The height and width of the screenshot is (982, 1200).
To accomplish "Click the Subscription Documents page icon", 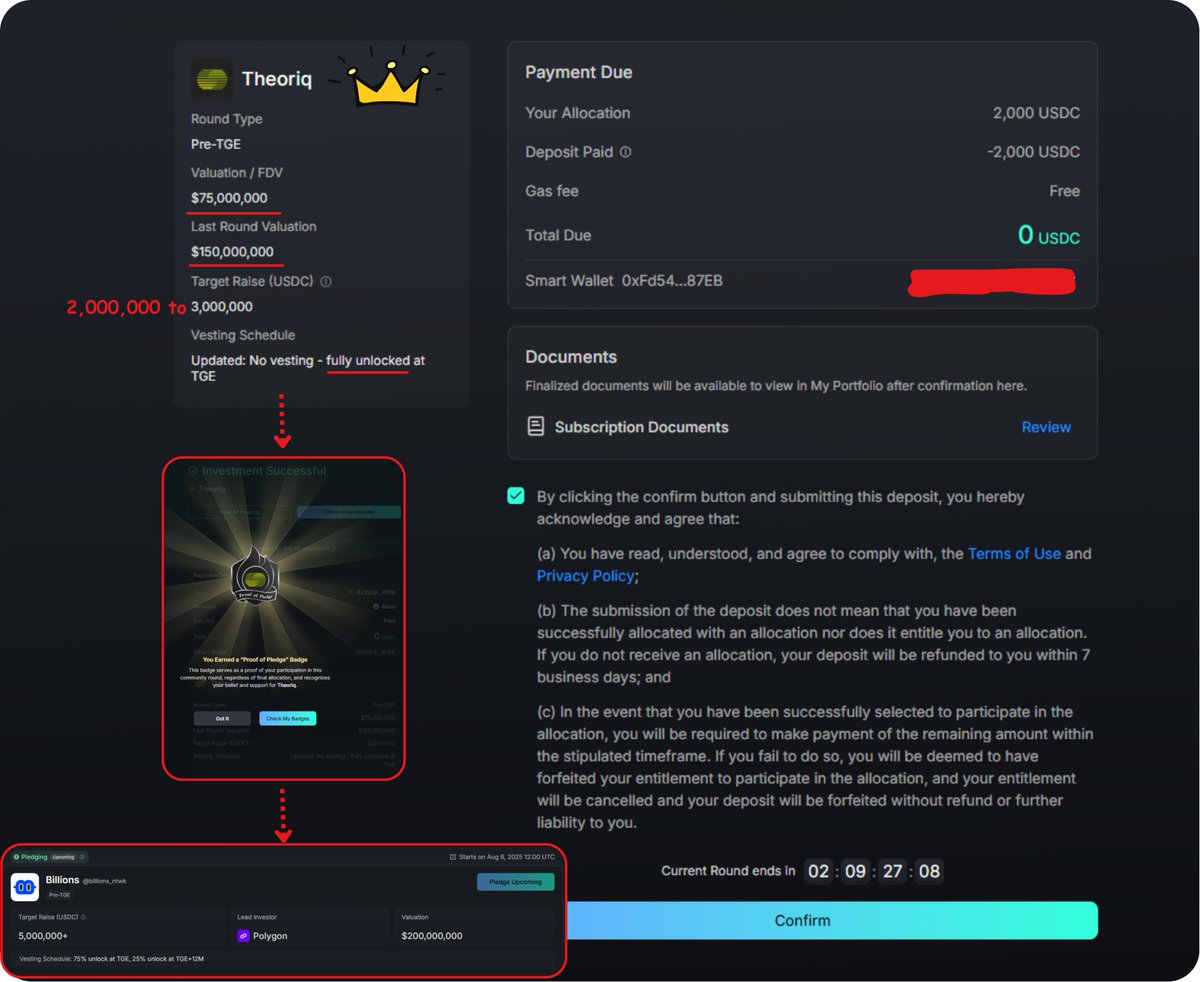I will click(x=536, y=427).
